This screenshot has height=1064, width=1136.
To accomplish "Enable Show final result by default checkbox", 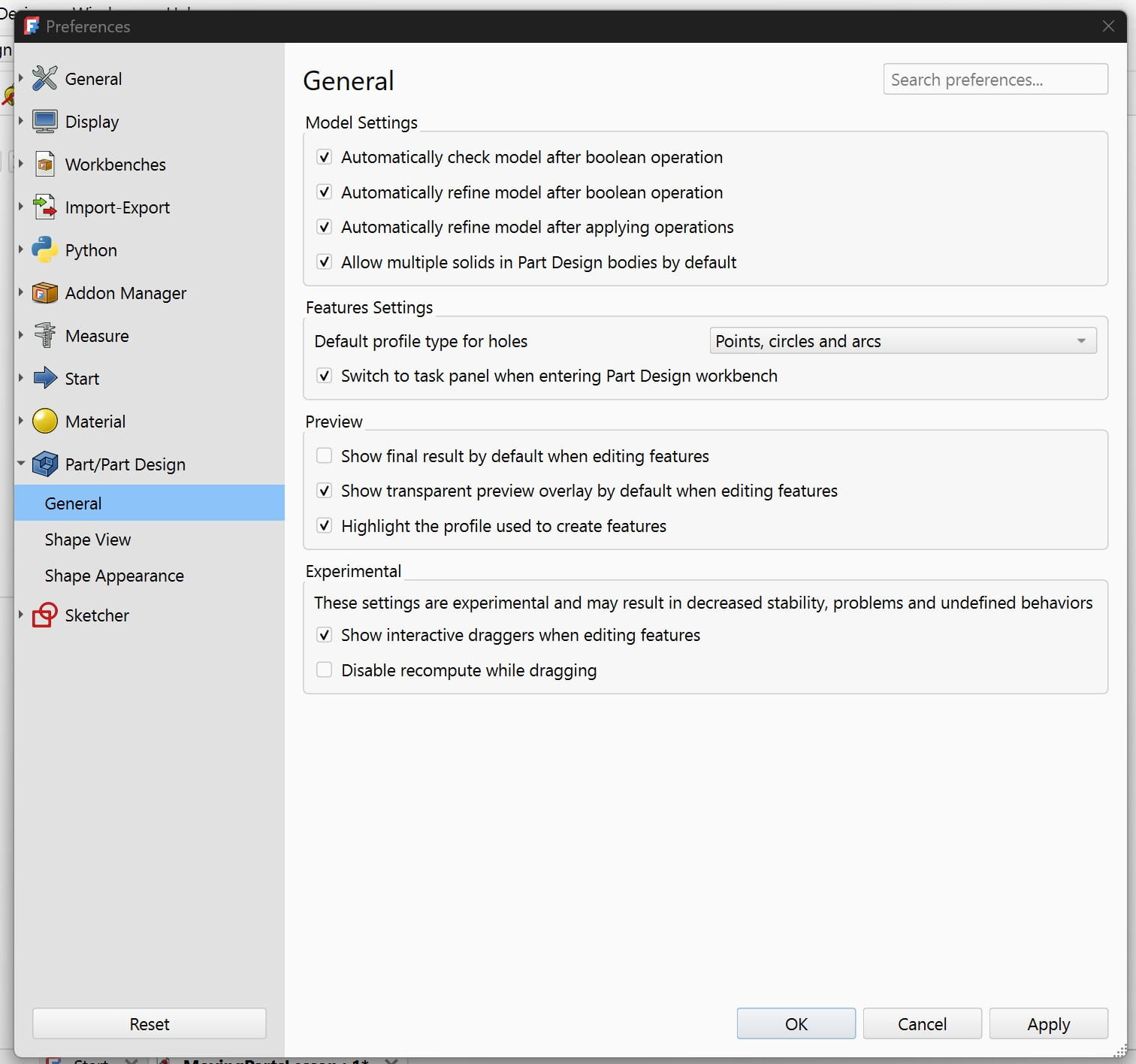I will [x=325, y=456].
